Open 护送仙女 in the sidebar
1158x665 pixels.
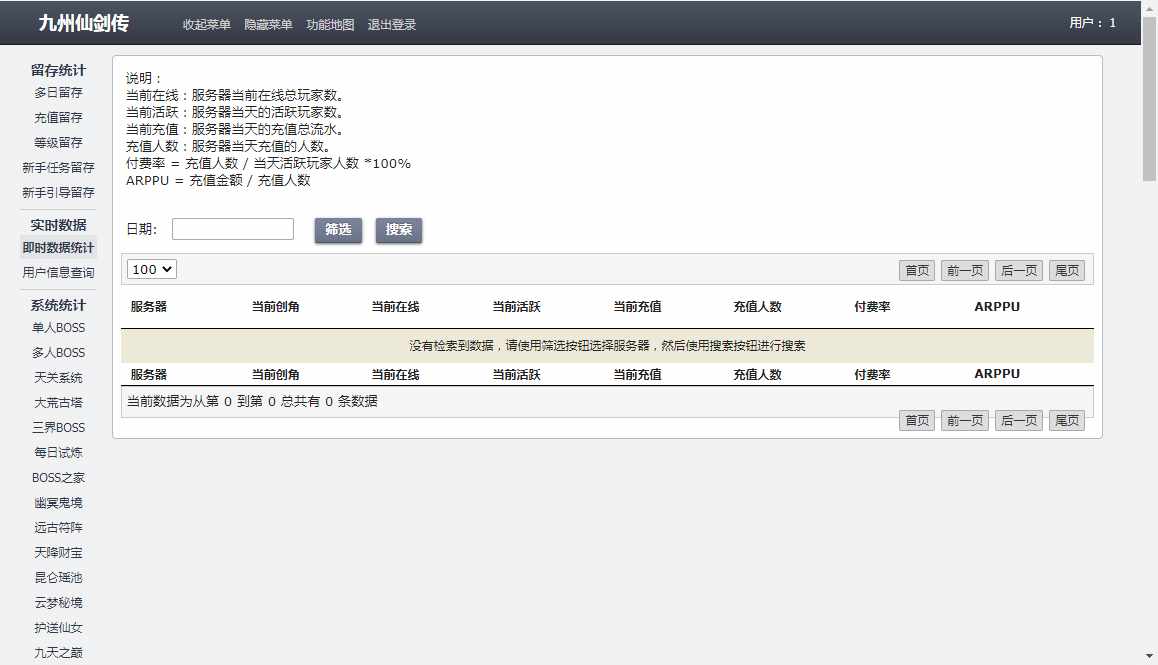[58, 628]
